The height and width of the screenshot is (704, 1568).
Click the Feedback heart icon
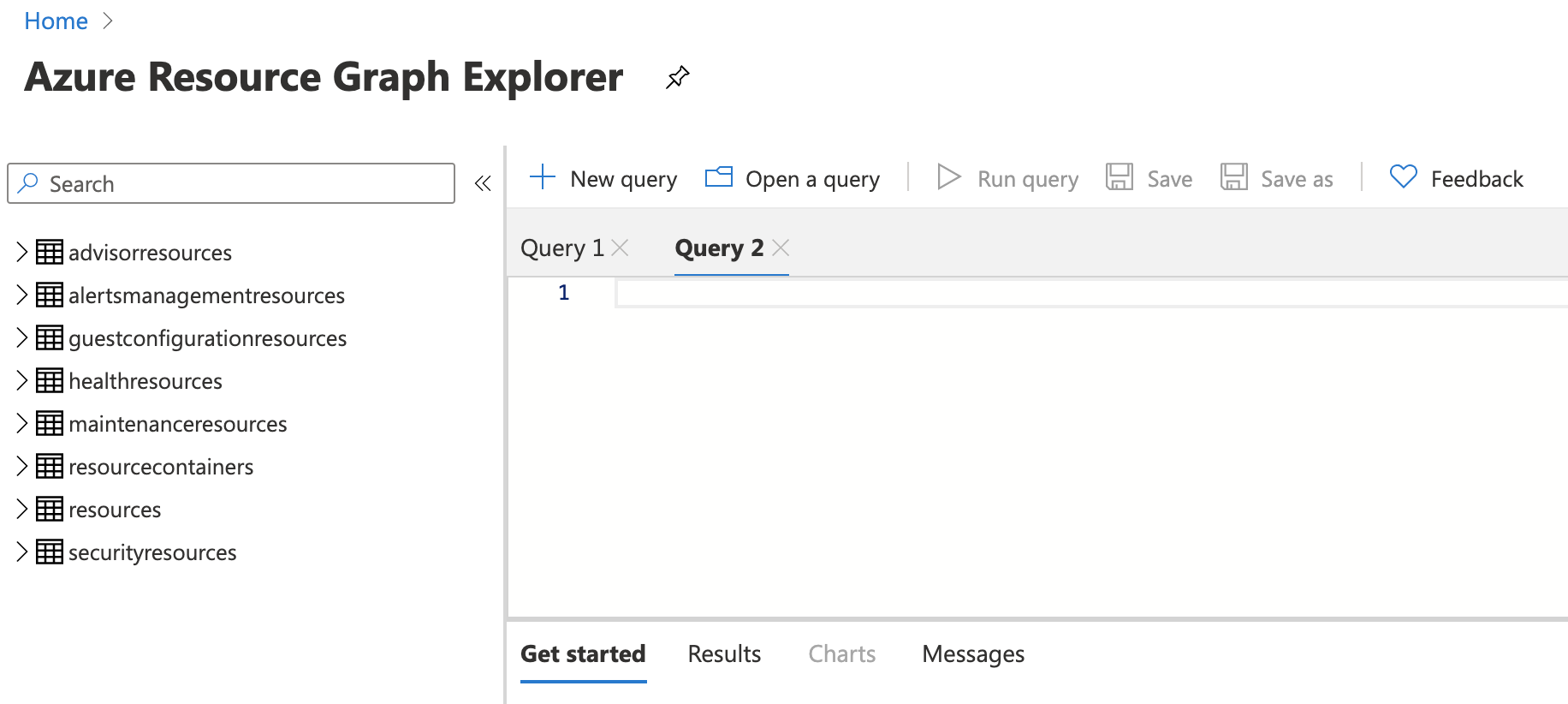click(1404, 176)
